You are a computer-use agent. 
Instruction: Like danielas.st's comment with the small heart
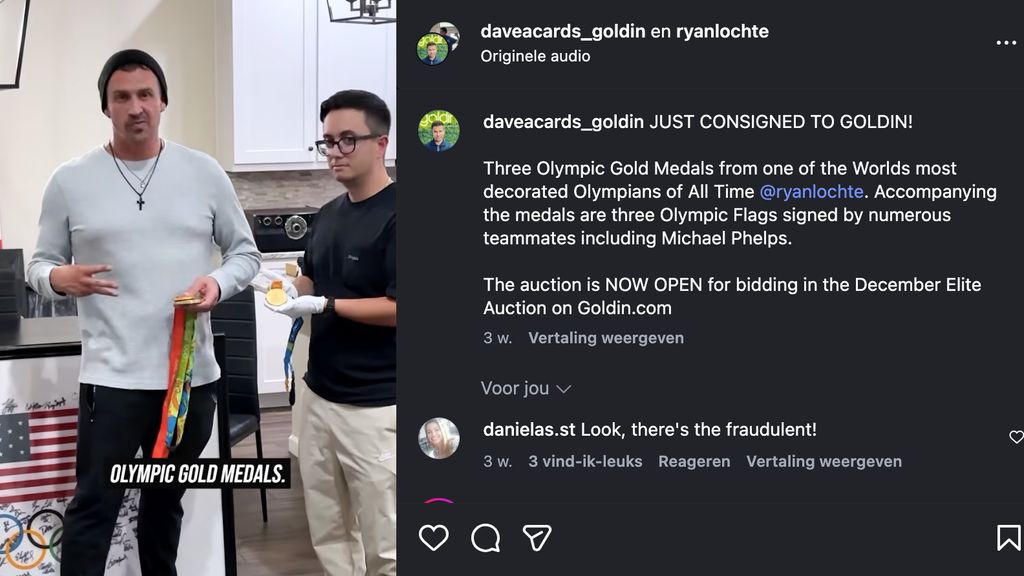pos(1016,437)
